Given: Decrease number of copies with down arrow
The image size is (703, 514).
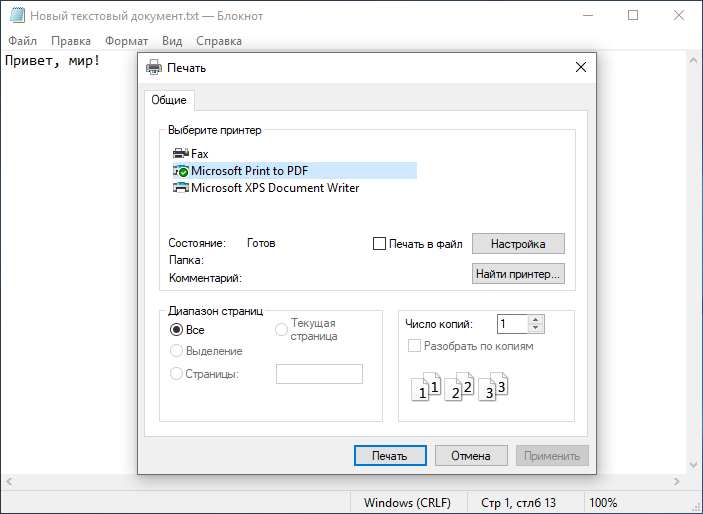Looking at the screenshot, I should pyautogui.click(x=536, y=328).
